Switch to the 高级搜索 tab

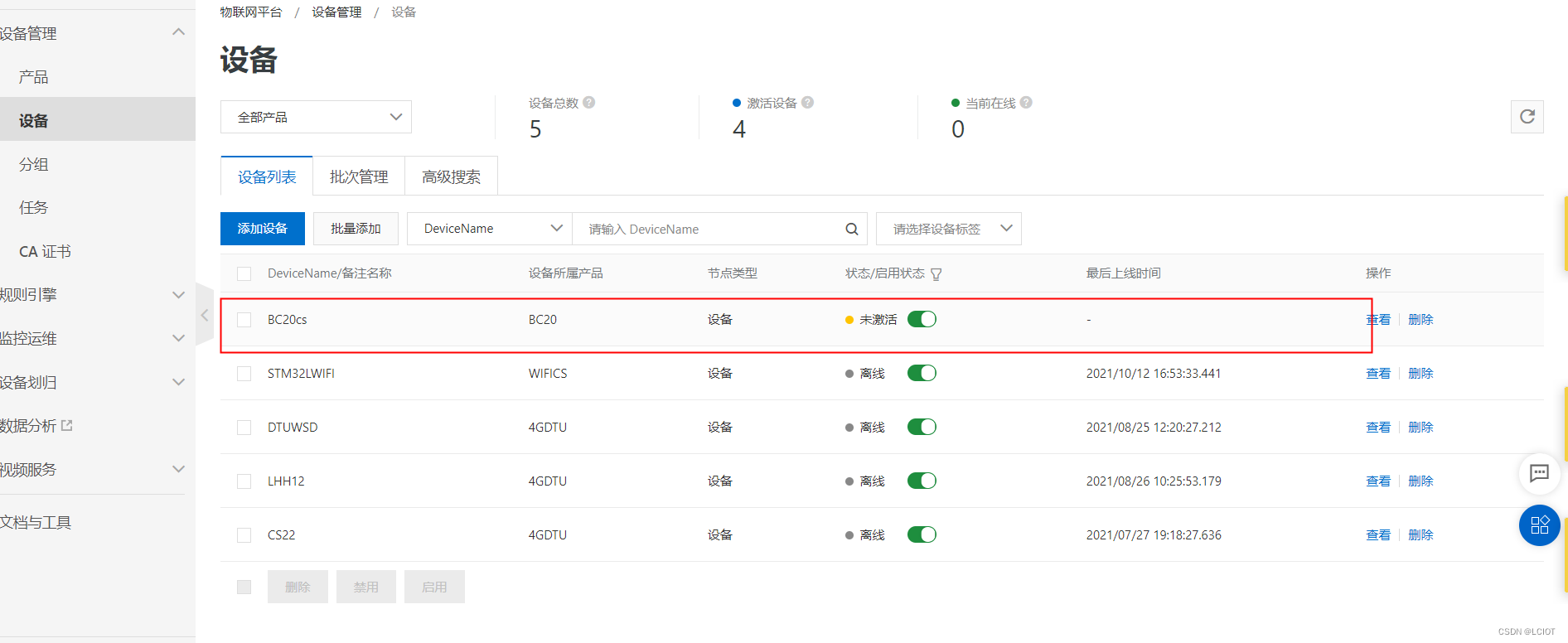pos(451,176)
